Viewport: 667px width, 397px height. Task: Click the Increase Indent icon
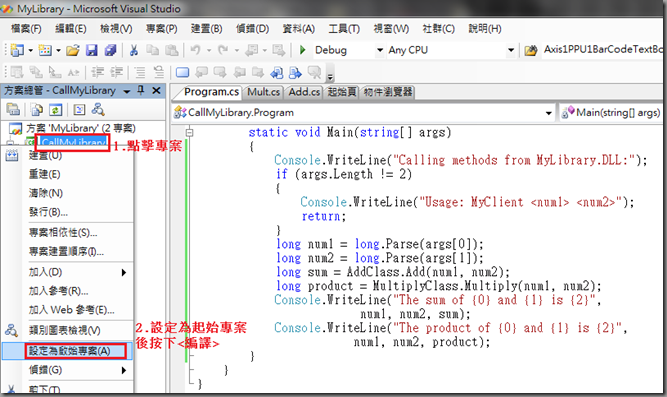[116, 72]
